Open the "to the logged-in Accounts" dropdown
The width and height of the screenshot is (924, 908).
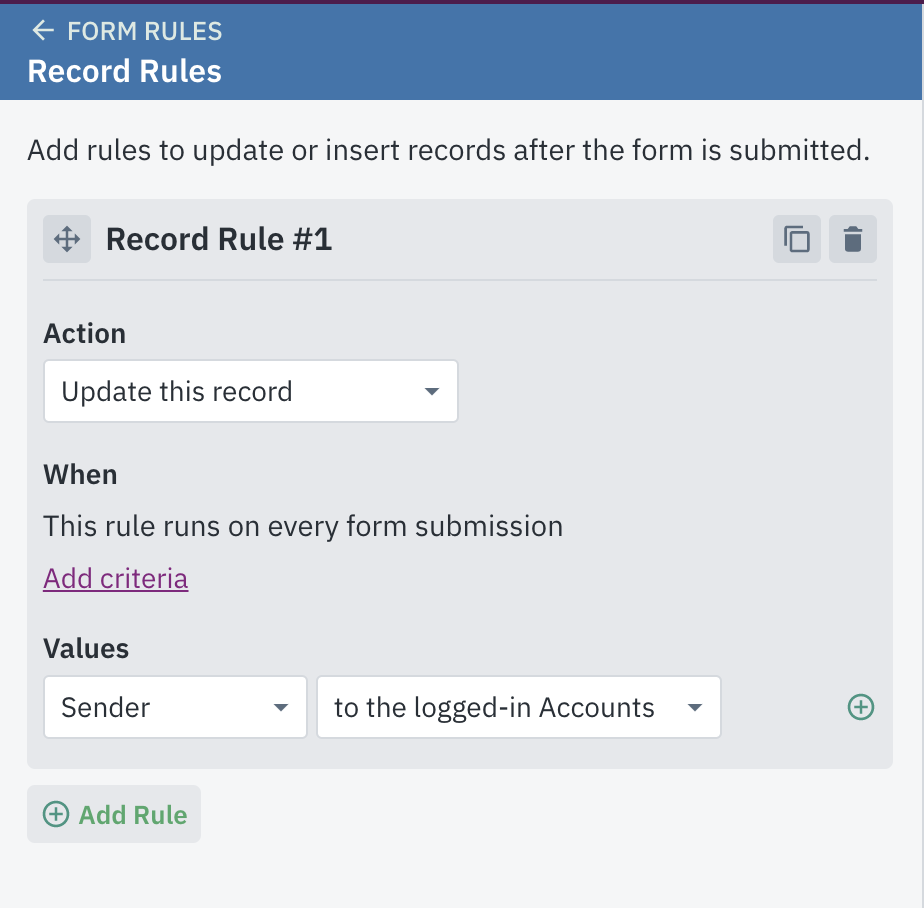(518, 708)
